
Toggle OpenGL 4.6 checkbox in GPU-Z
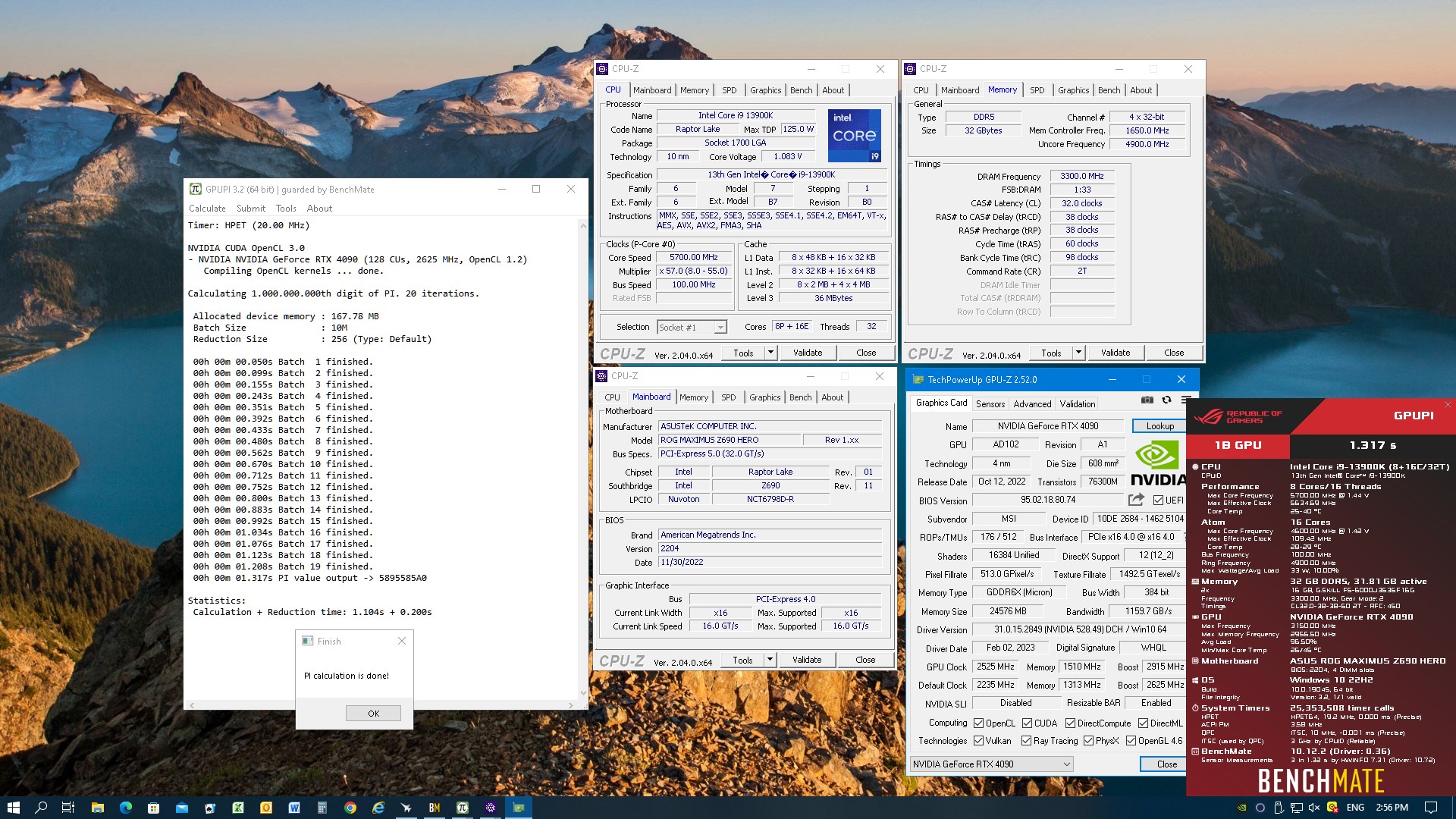pos(1131,741)
